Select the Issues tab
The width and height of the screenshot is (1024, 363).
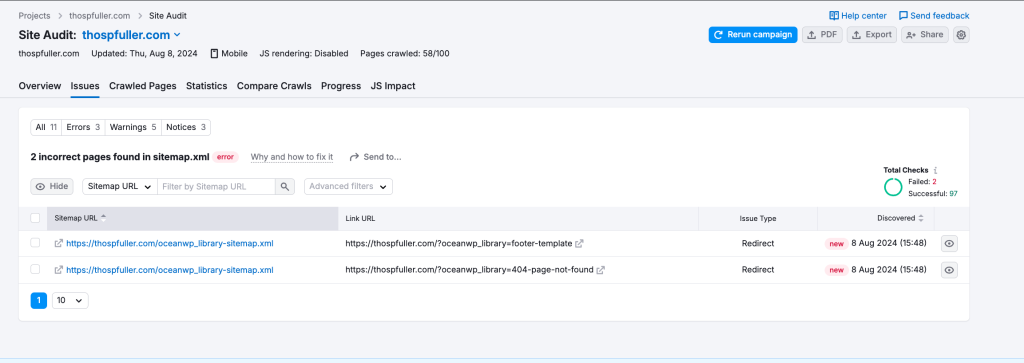tap(85, 86)
